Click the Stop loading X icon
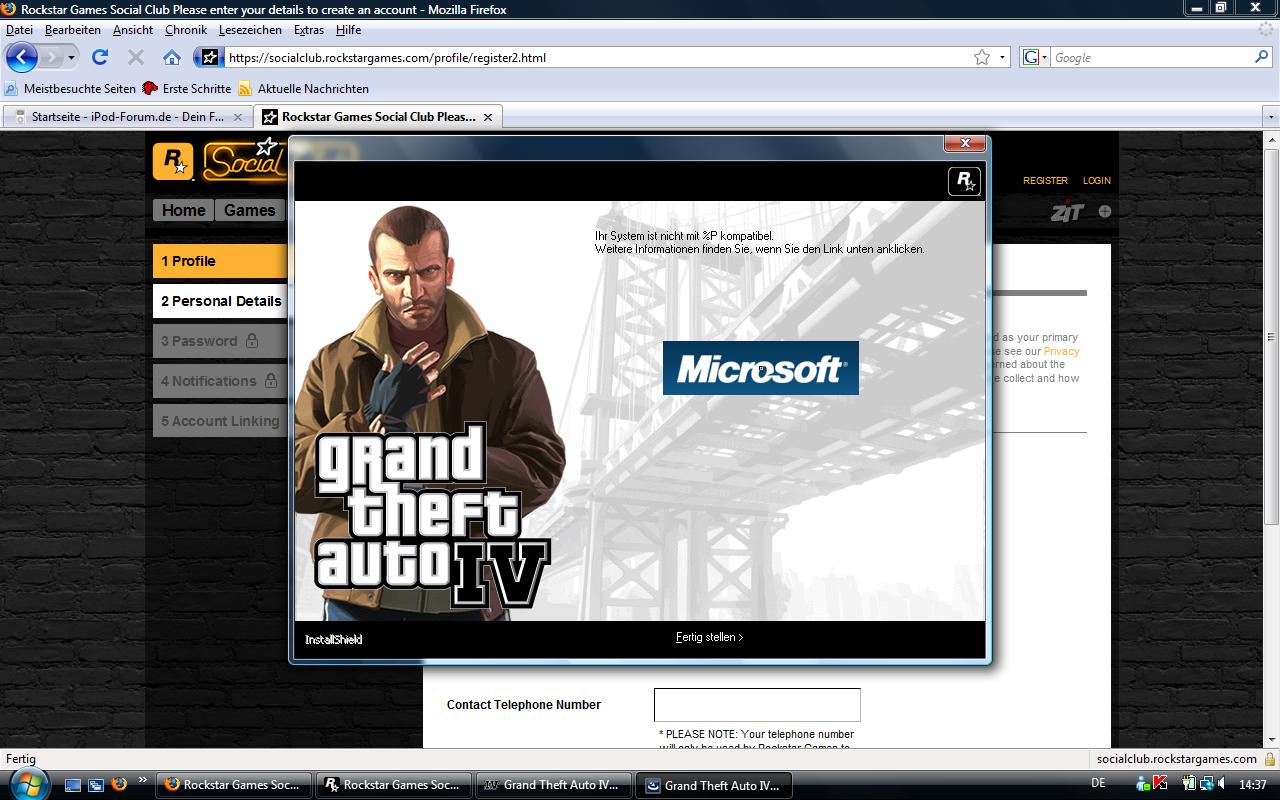Image resolution: width=1280 pixels, height=800 pixels. 136,57
